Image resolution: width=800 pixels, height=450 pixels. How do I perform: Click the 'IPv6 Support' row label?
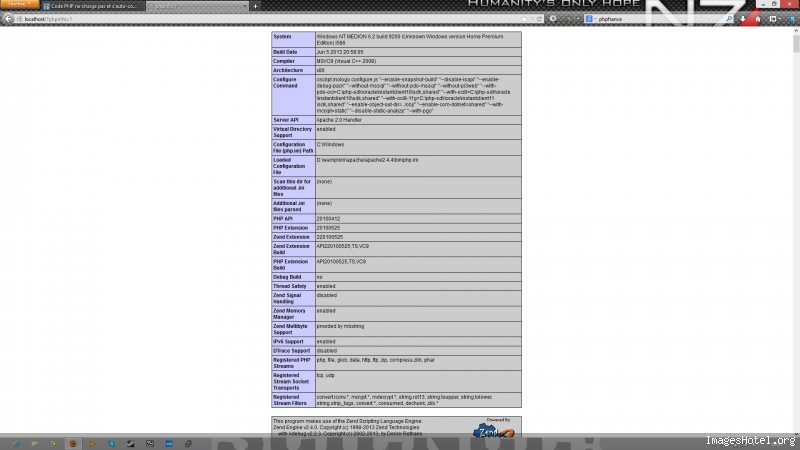(288, 341)
